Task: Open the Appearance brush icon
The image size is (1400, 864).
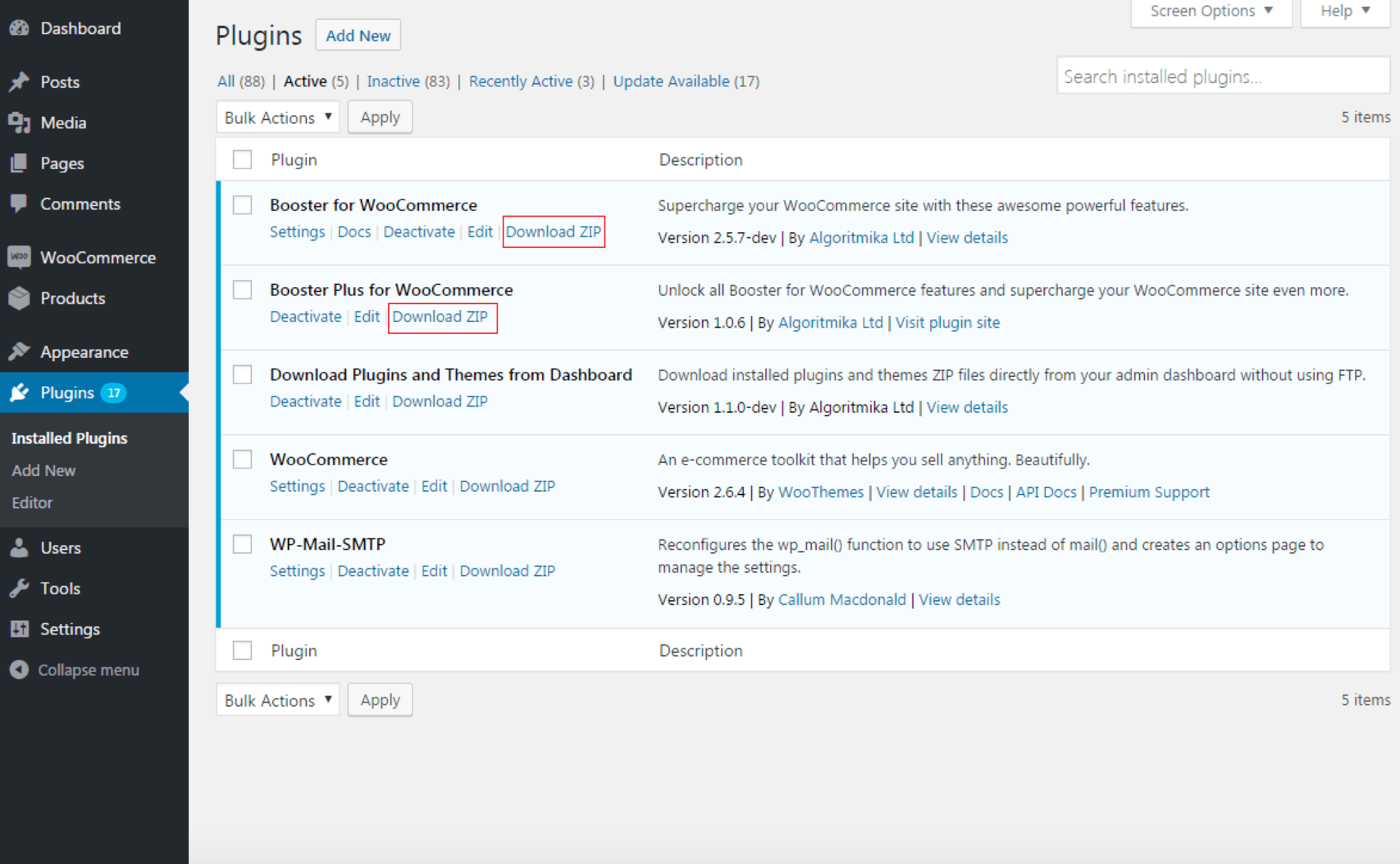Action: [20, 351]
